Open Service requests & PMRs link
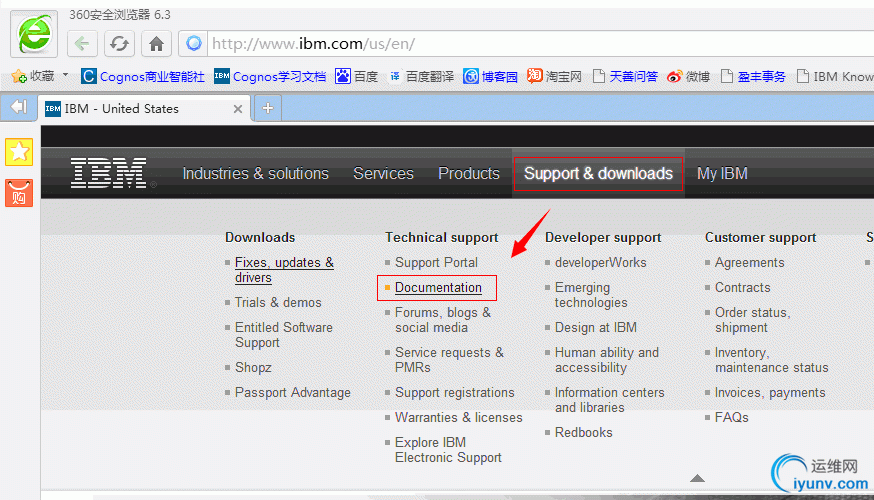 click(449, 360)
